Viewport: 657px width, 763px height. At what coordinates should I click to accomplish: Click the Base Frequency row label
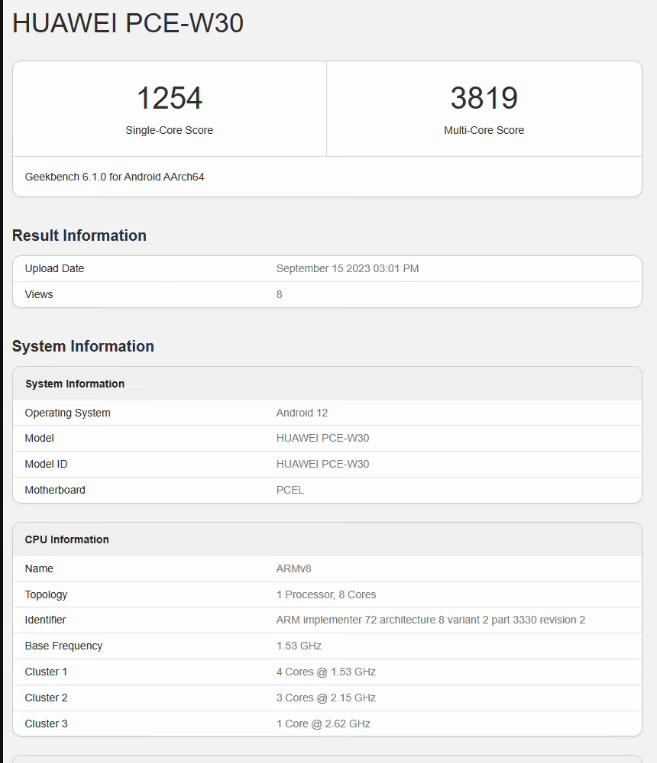[63, 647]
